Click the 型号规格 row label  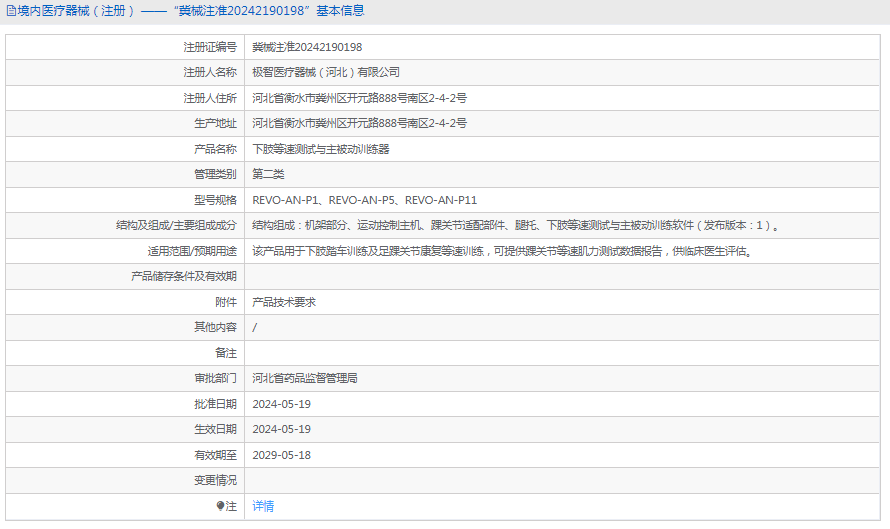(215, 200)
